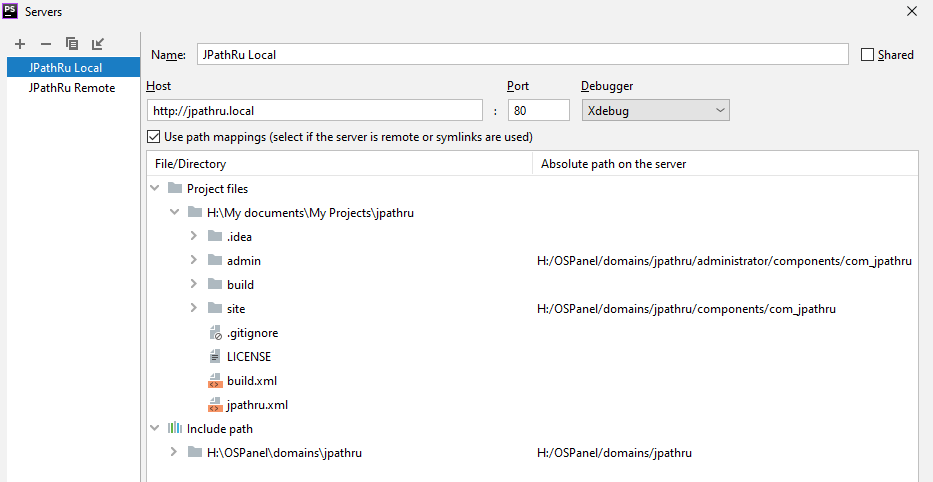Image resolution: width=933 pixels, height=482 pixels.
Task: Select the .gitignore row
Action: [533, 333]
